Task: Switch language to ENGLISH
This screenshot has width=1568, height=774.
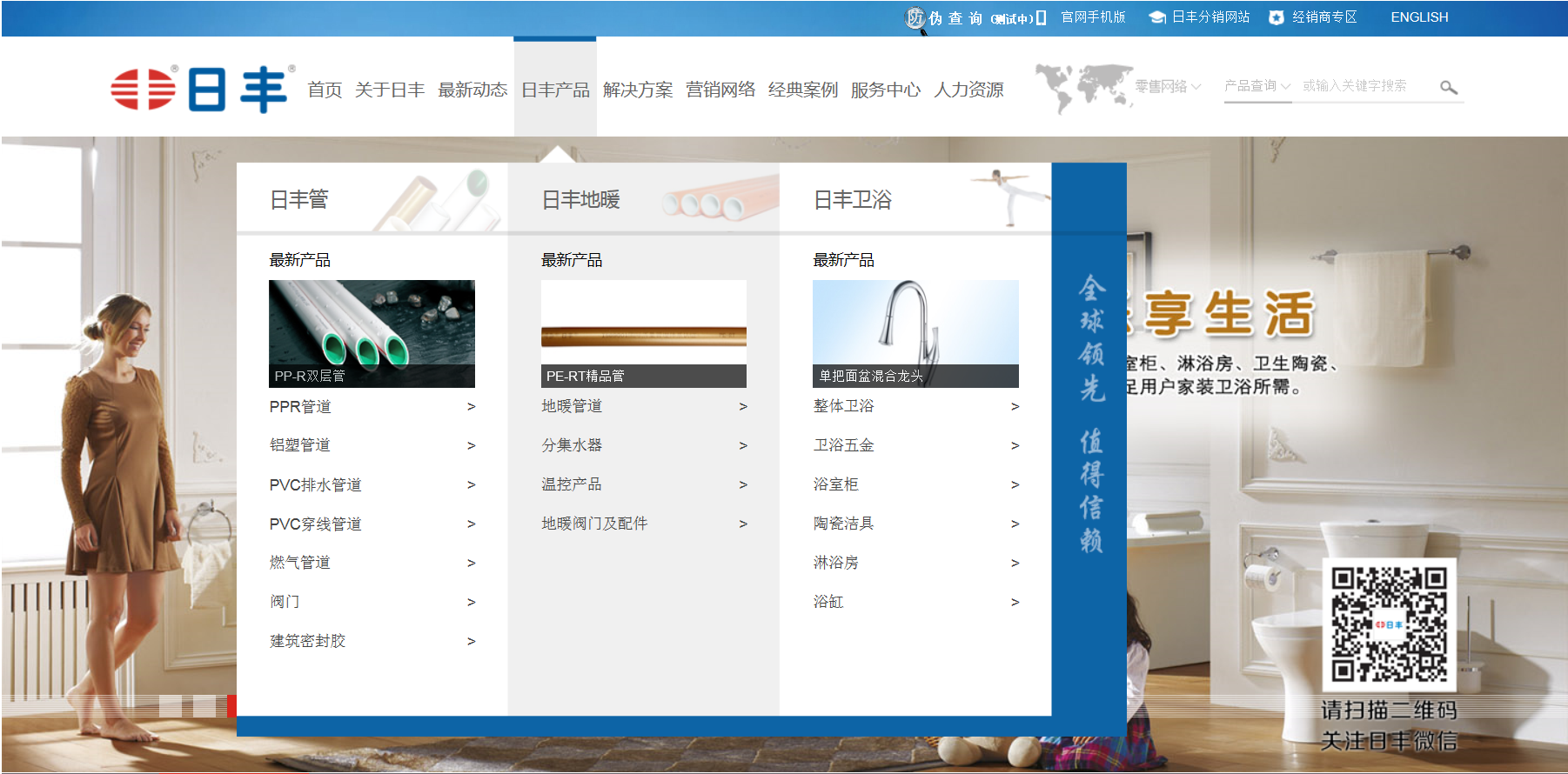Action: pyautogui.click(x=1419, y=17)
